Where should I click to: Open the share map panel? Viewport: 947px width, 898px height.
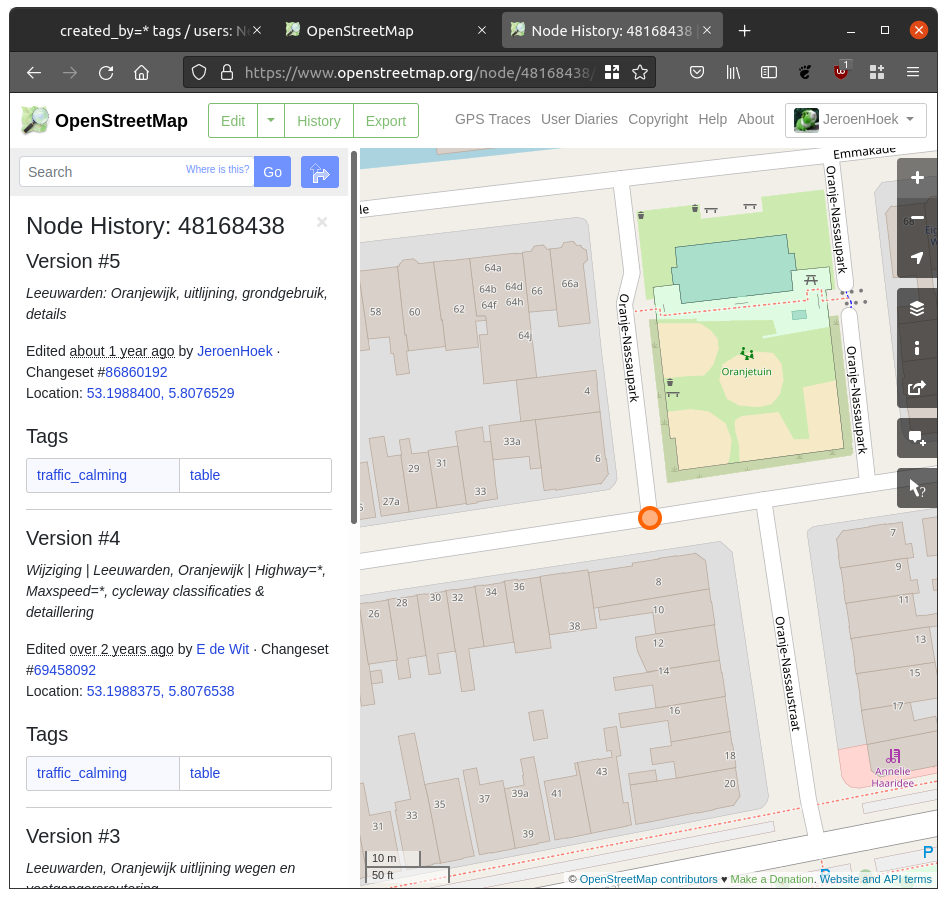pyautogui.click(x=917, y=388)
